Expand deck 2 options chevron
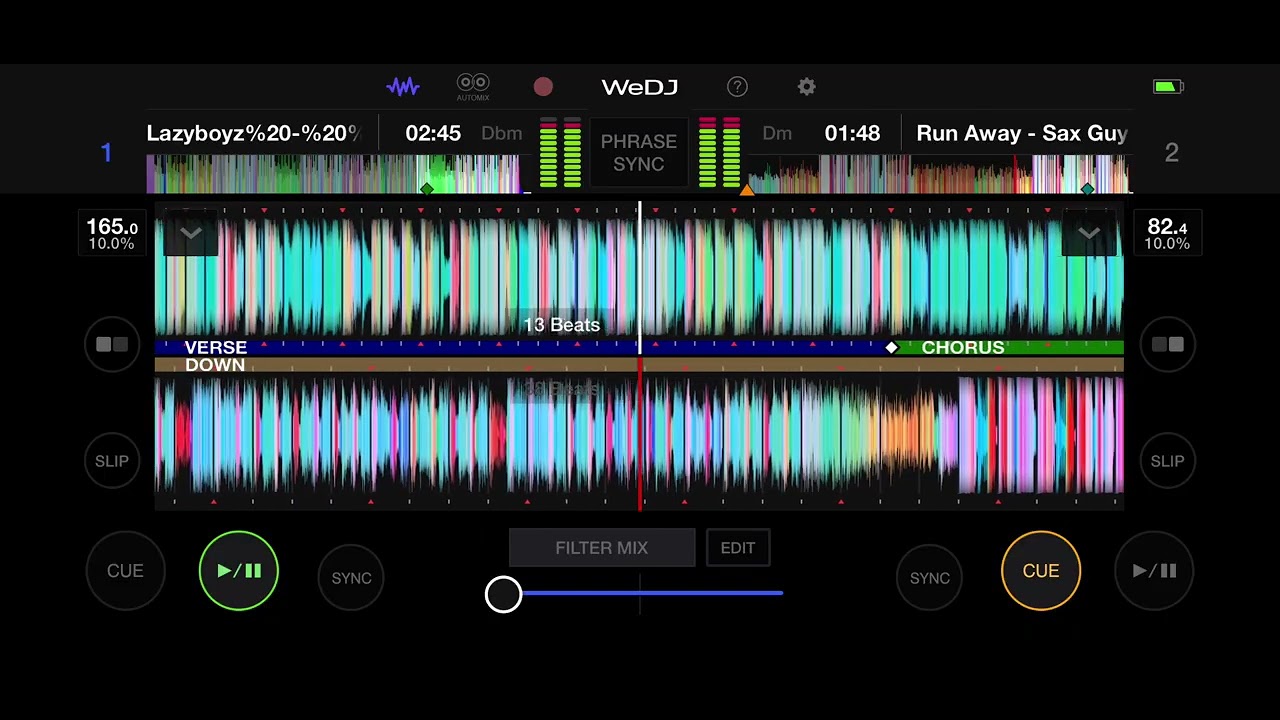Image resolution: width=1280 pixels, height=720 pixels. [1089, 233]
